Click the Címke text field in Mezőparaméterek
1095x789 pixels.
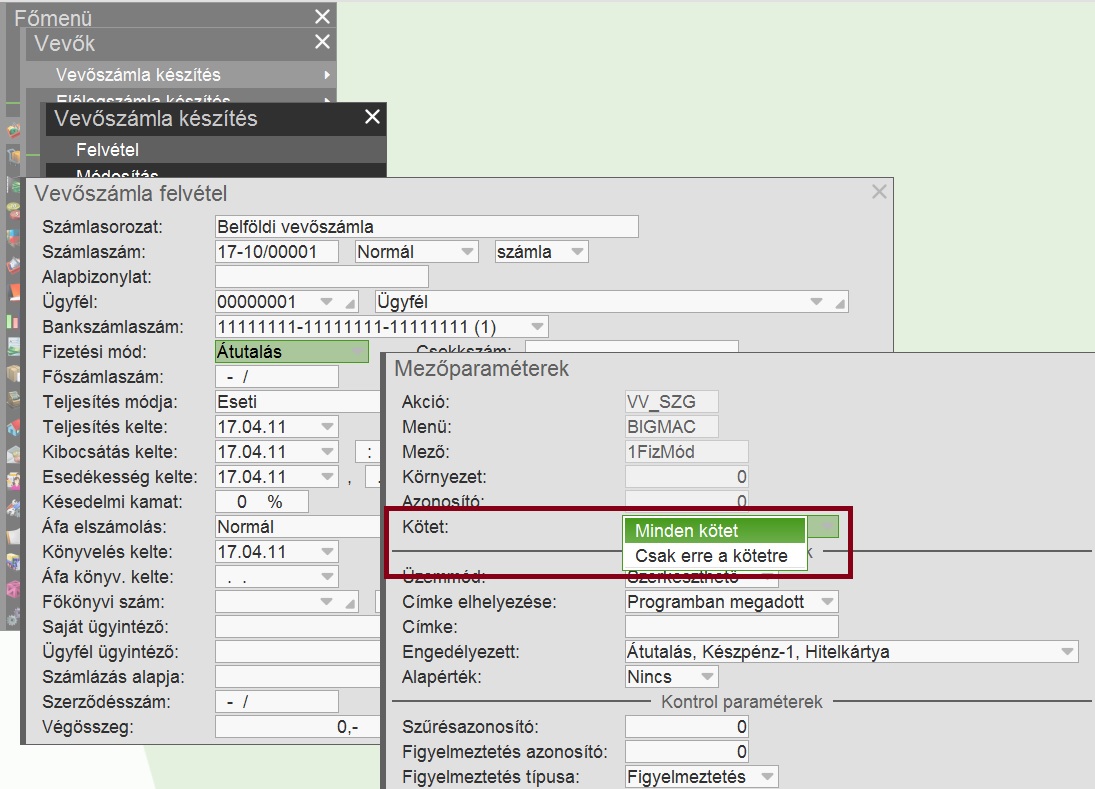pos(731,627)
